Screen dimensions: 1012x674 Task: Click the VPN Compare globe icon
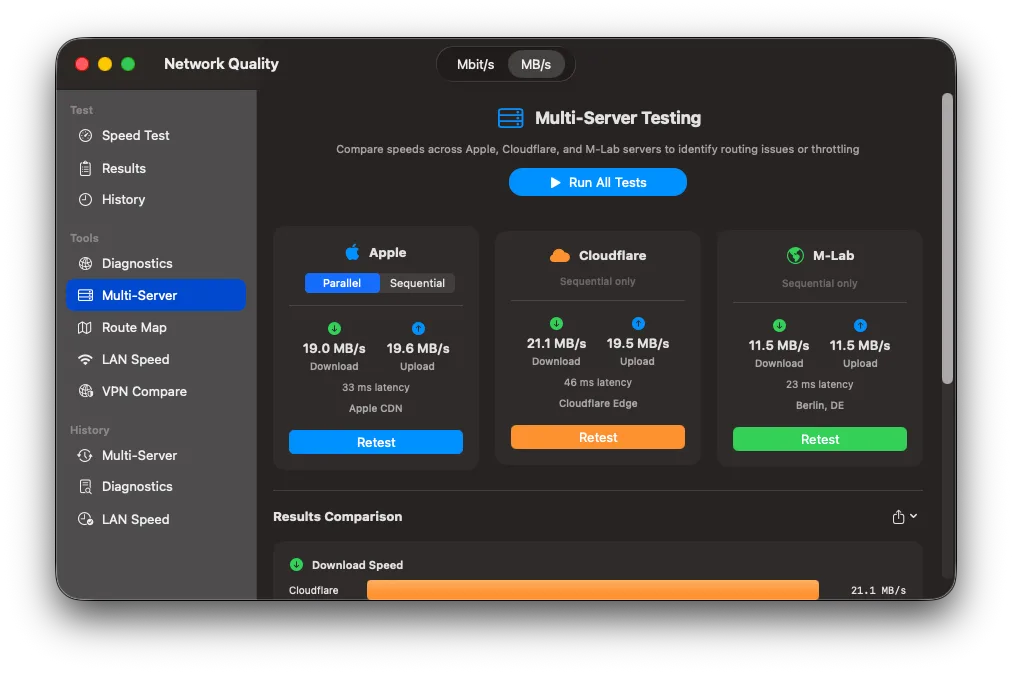point(85,391)
